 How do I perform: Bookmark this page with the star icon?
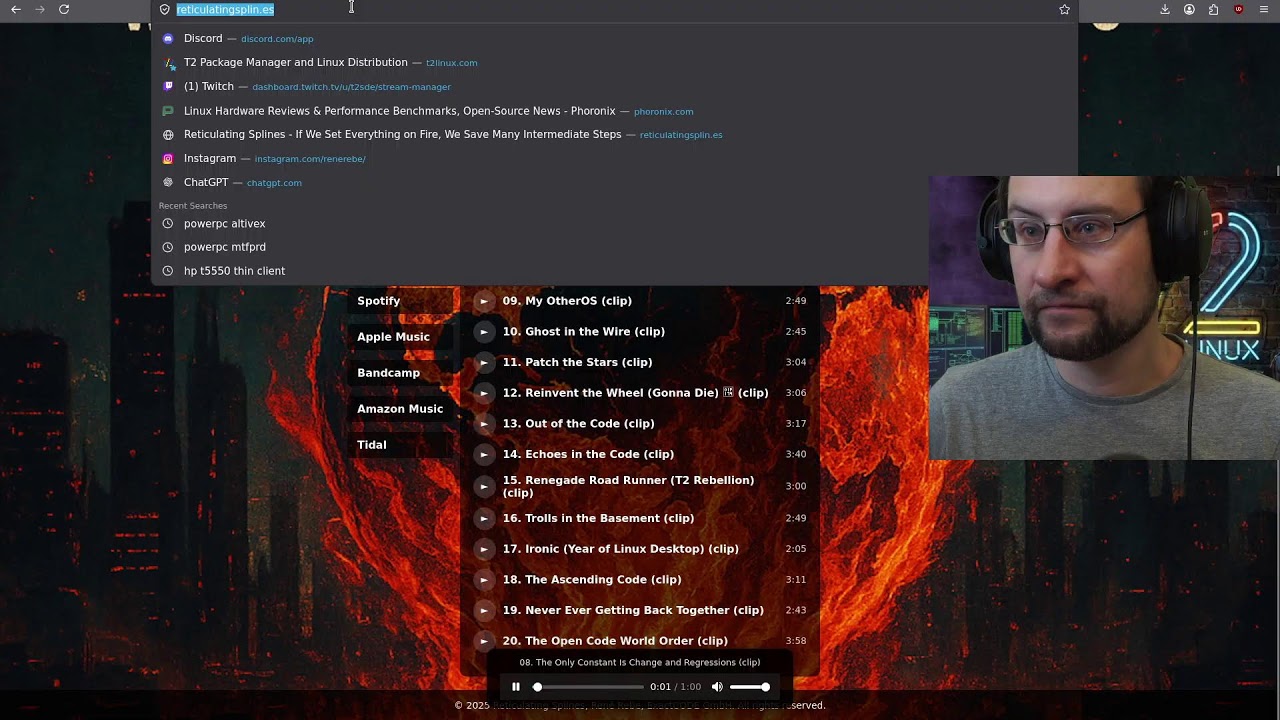pos(1064,9)
